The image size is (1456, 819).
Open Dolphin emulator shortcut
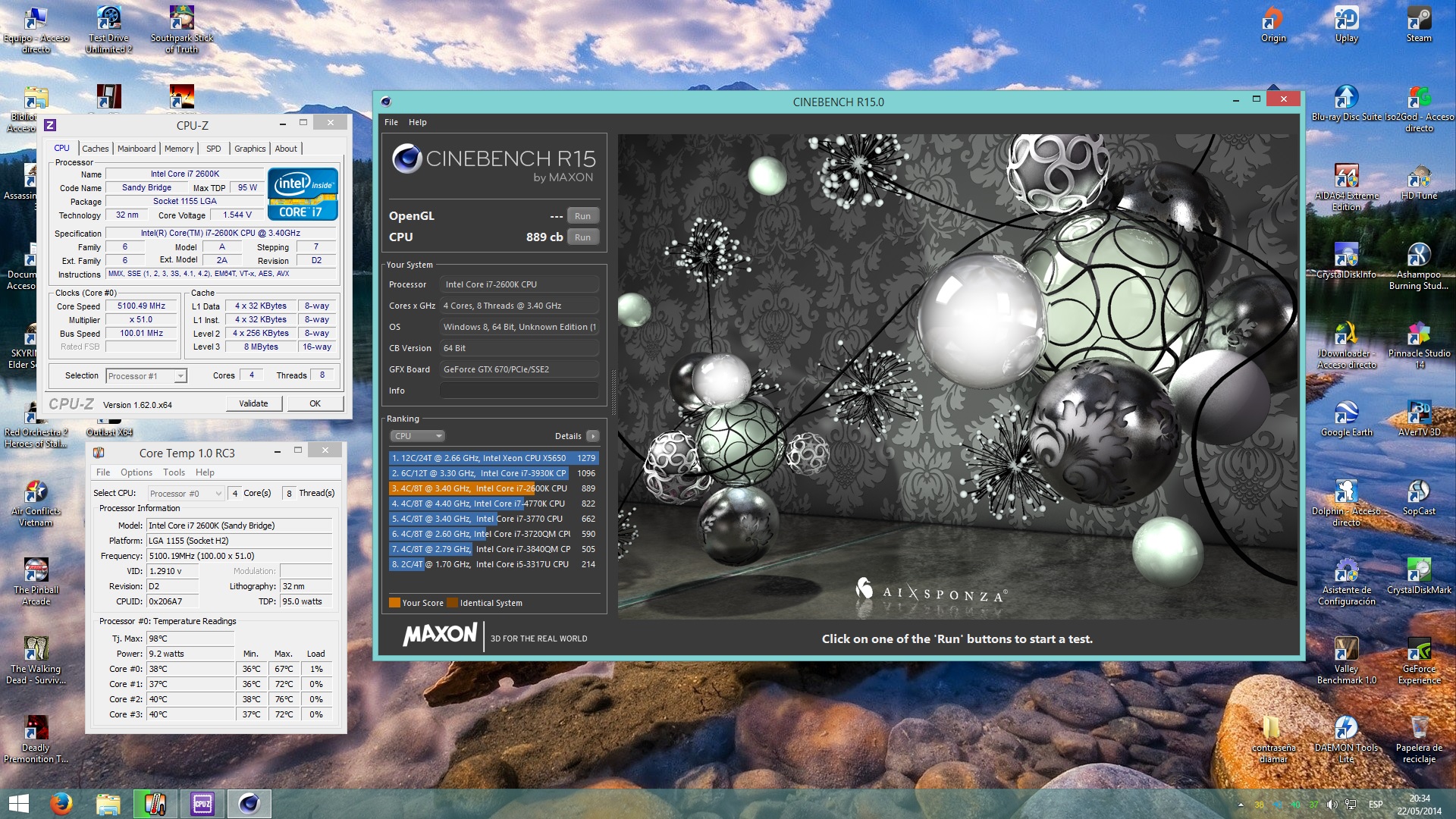coord(1346,504)
